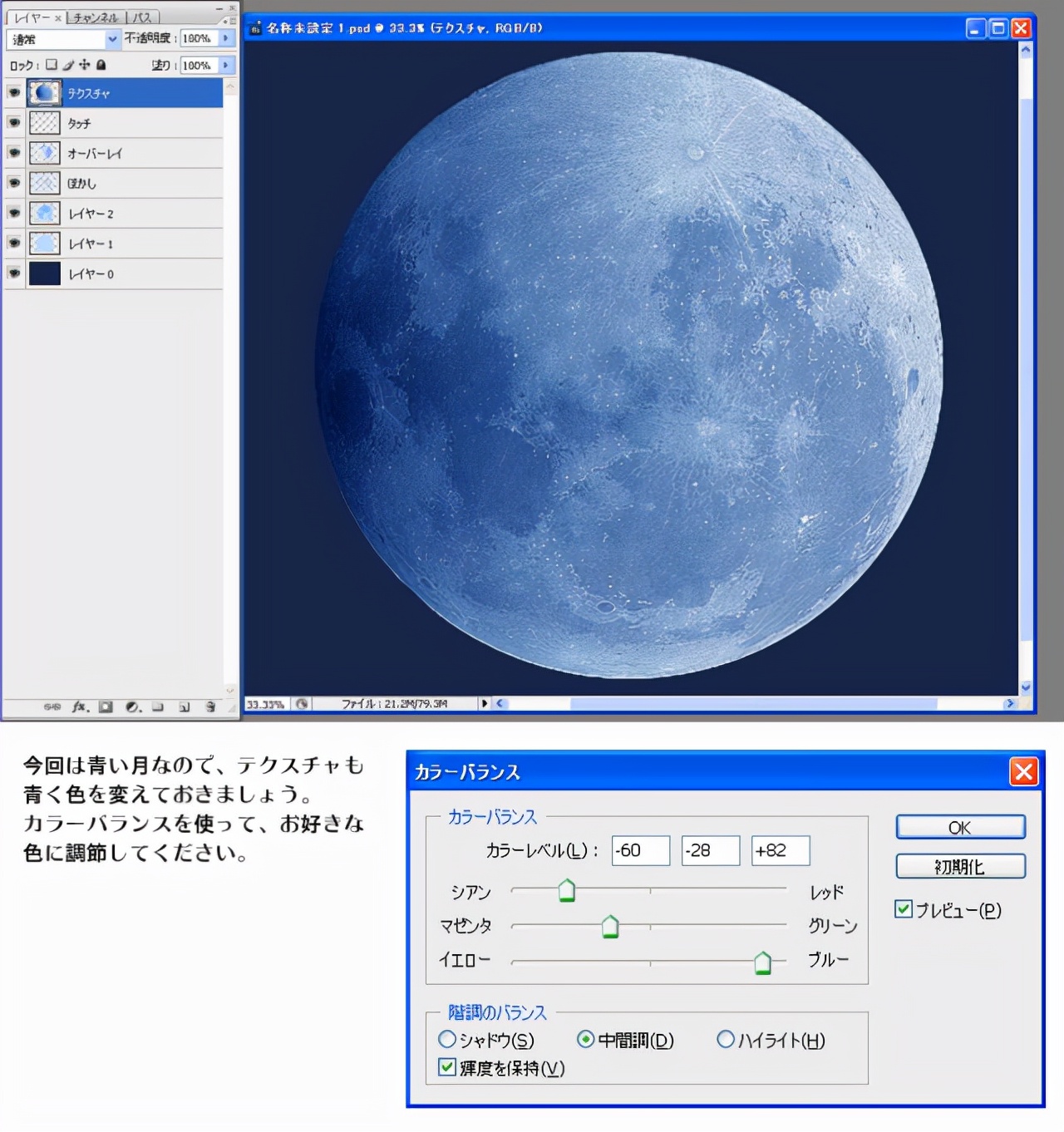Lock layer position
The width and height of the screenshot is (1064, 1132).
coord(84,64)
